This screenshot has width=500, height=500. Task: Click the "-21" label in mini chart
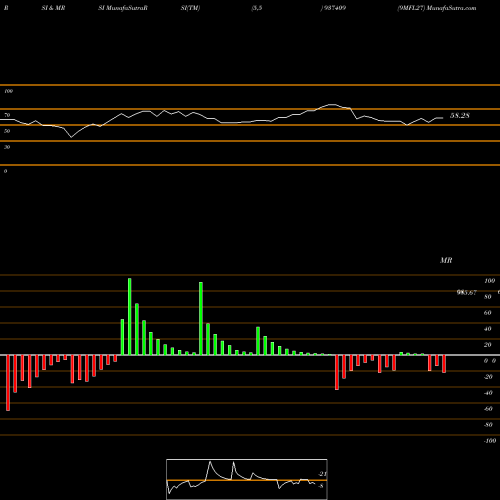[x=323, y=474]
